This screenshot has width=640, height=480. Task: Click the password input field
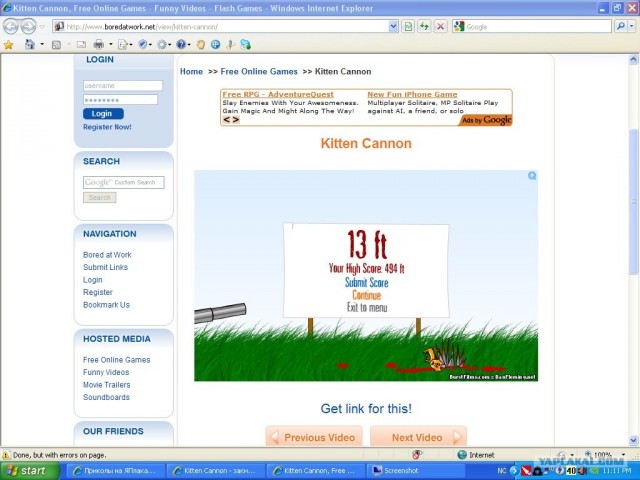(120, 100)
